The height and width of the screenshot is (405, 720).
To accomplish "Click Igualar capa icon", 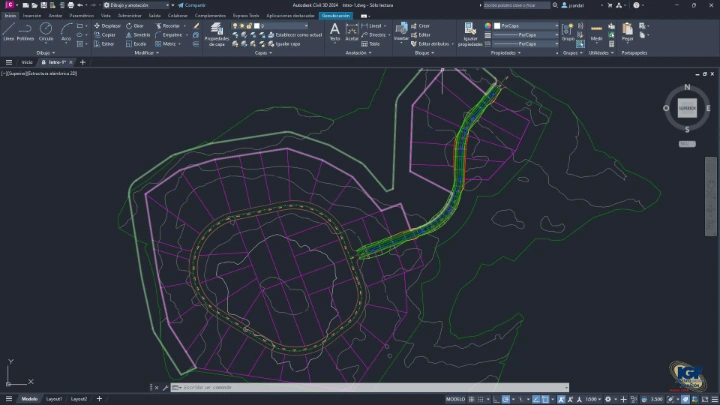I will [284, 44].
